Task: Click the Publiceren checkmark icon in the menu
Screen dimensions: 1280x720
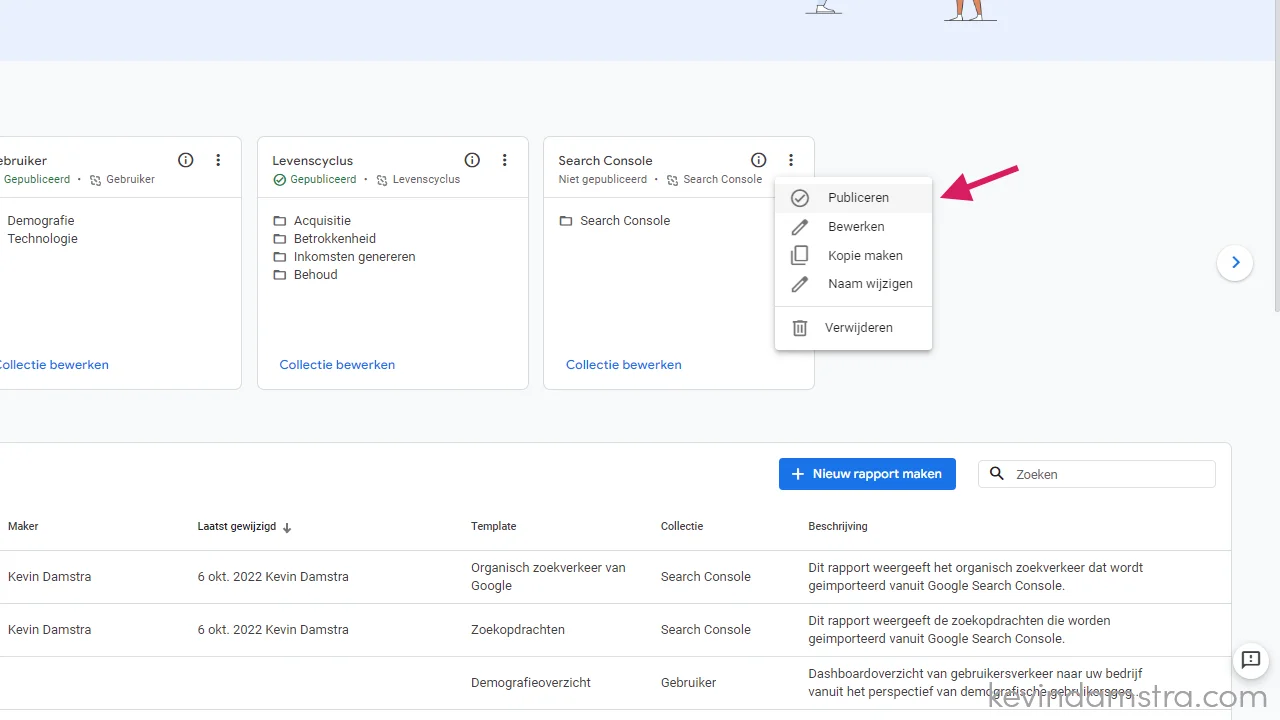Action: tap(800, 198)
